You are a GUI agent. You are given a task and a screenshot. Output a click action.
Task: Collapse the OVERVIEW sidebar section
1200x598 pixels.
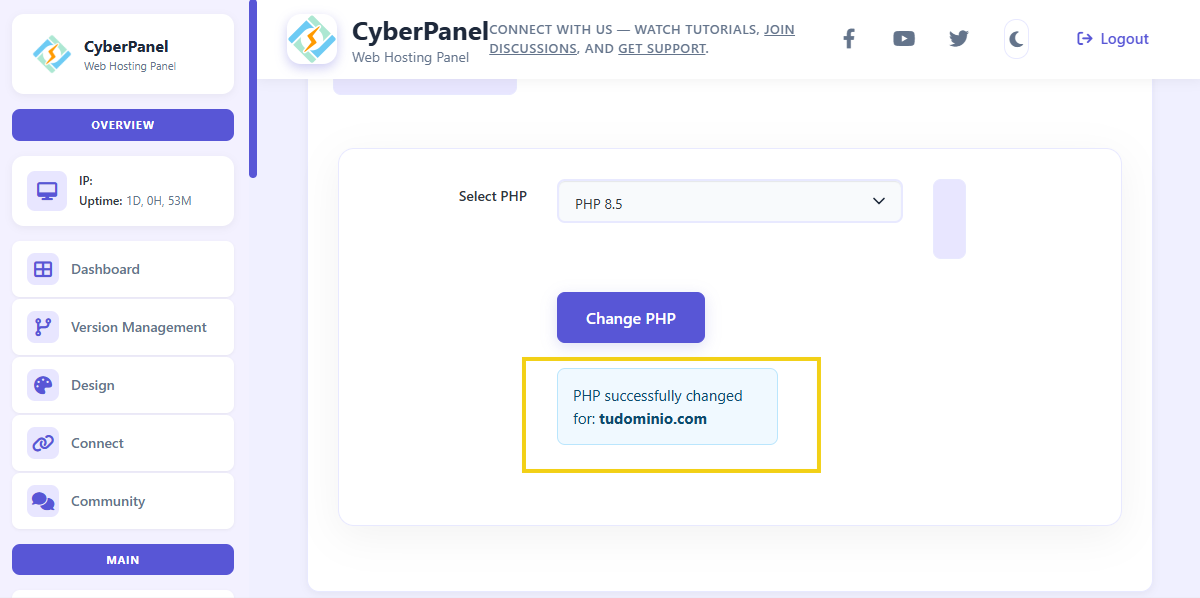click(123, 125)
